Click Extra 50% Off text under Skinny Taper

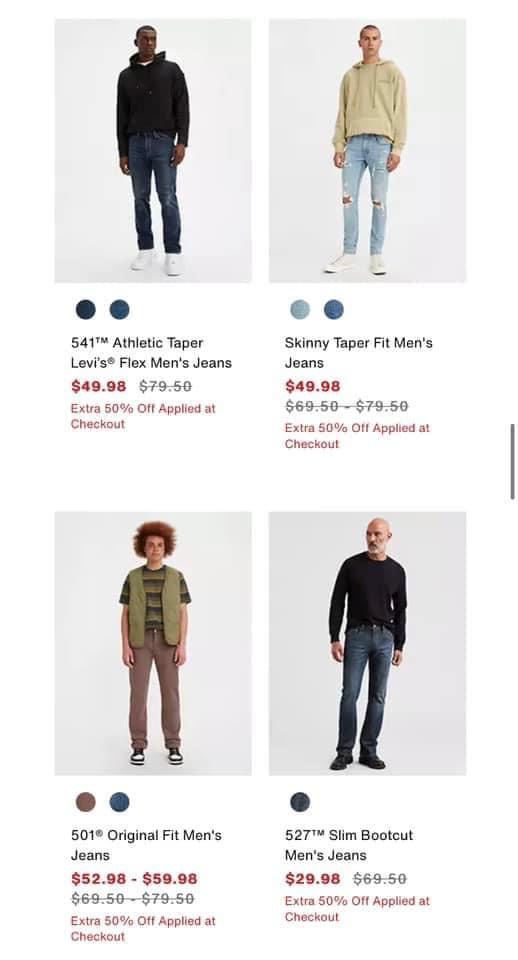(x=358, y=436)
